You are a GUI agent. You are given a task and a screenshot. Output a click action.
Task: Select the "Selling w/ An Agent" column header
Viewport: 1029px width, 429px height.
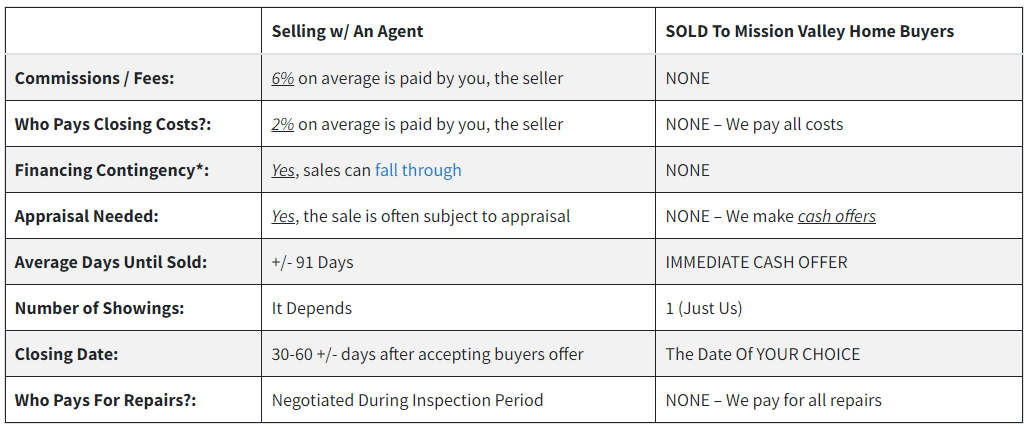pos(348,31)
